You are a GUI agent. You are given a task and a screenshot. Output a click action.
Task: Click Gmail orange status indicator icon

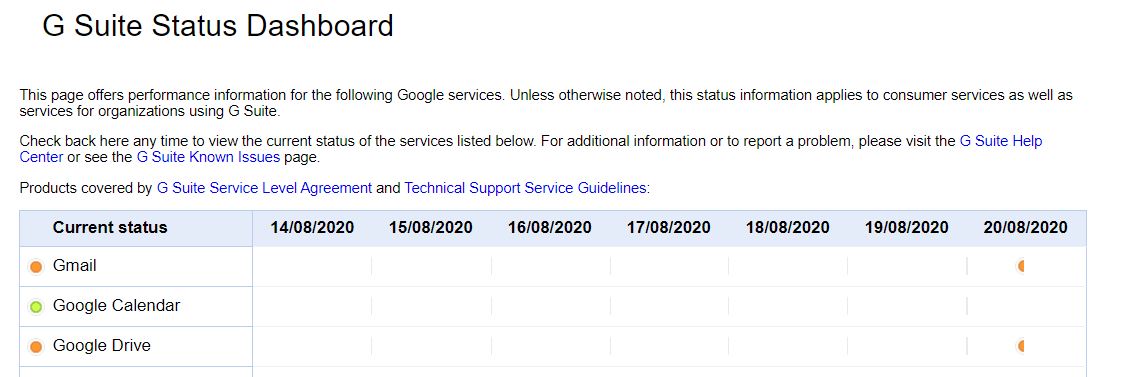click(36, 267)
